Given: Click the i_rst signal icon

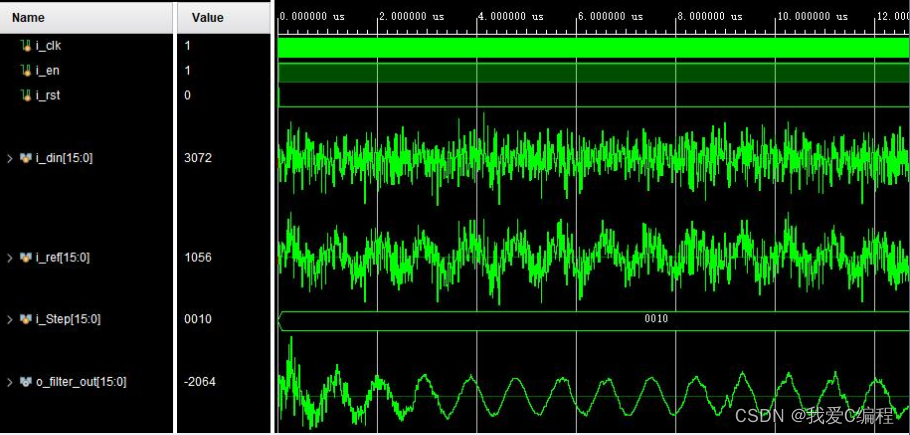Looking at the screenshot, I should pos(26,95).
